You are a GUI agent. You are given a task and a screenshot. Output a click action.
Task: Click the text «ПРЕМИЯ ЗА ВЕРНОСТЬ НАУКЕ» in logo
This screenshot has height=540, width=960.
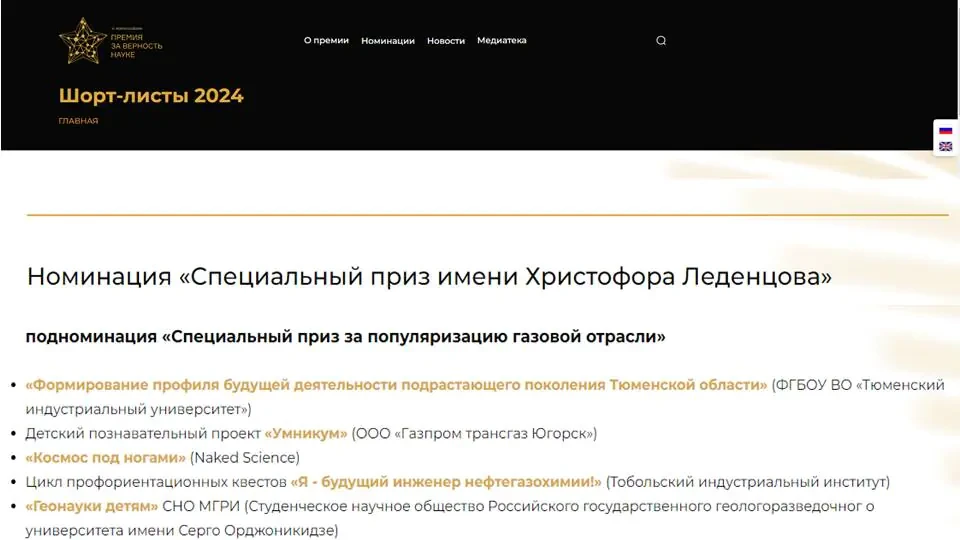136,45
